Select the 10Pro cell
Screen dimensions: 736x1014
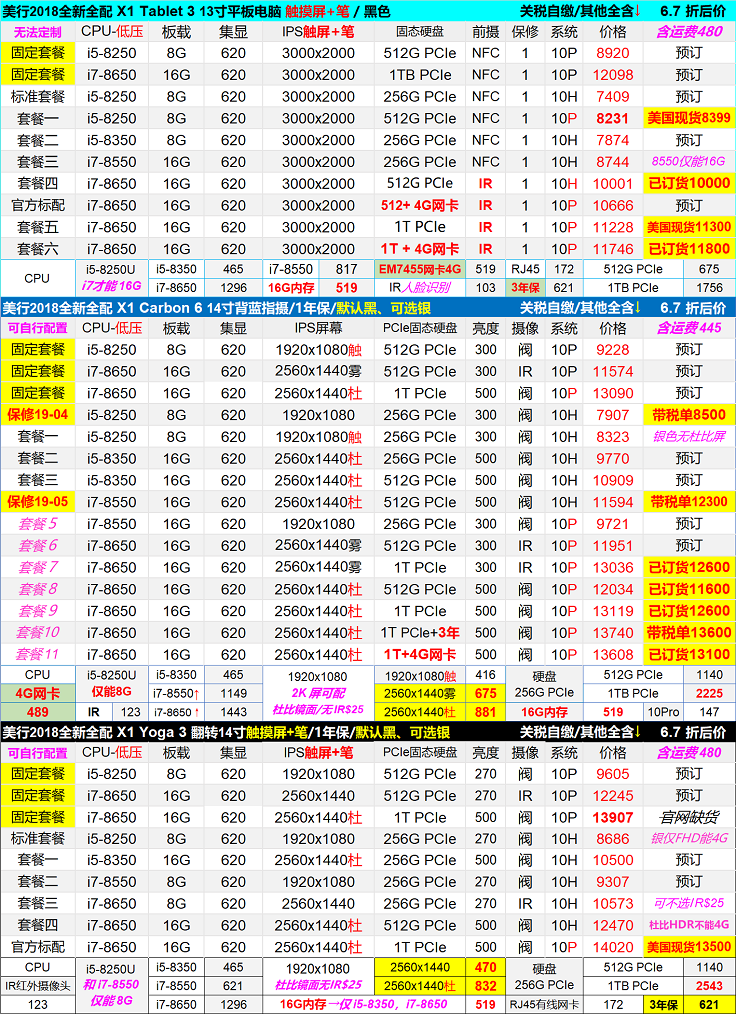pos(663,712)
